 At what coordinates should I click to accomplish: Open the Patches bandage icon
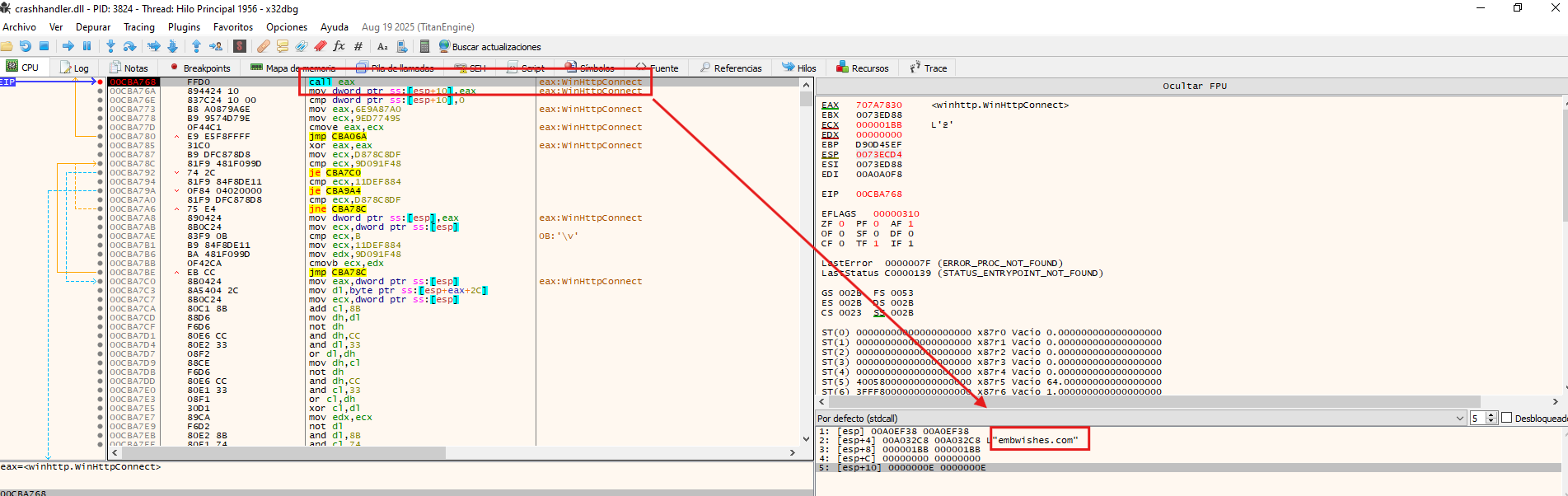tap(263, 46)
